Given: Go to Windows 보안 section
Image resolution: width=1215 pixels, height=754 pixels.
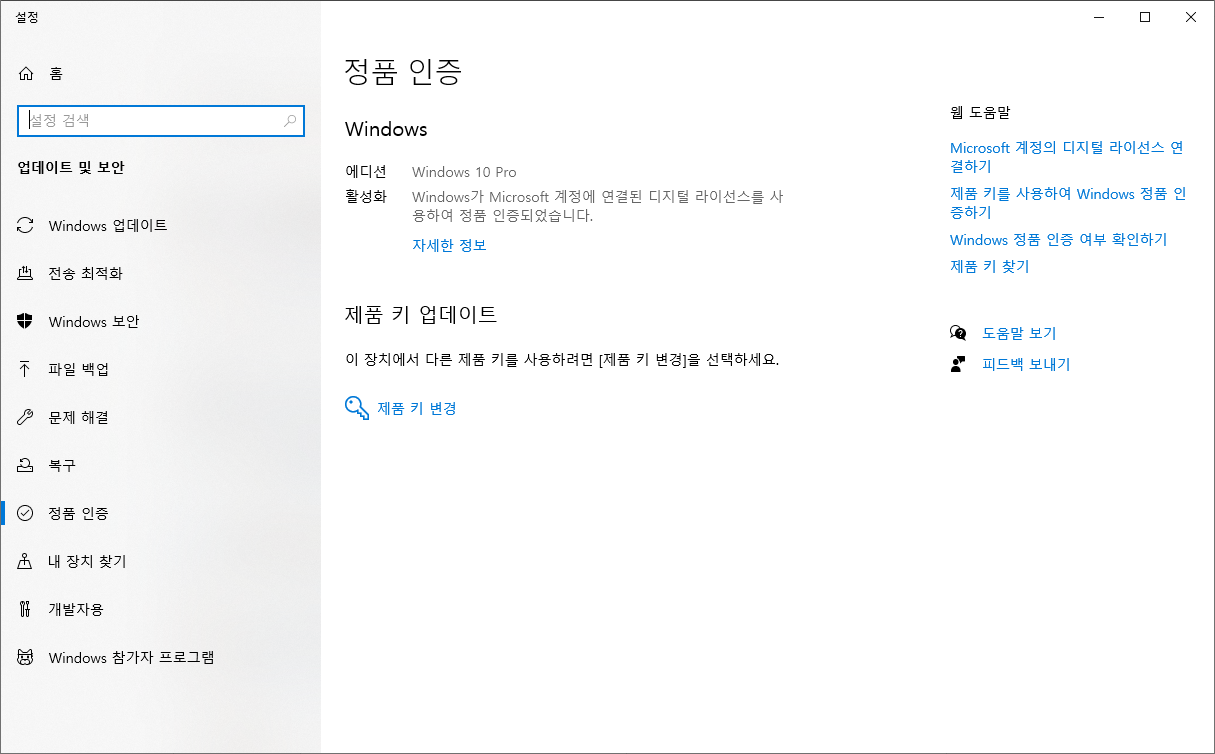Looking at the screenshot, I should [161, 321].
